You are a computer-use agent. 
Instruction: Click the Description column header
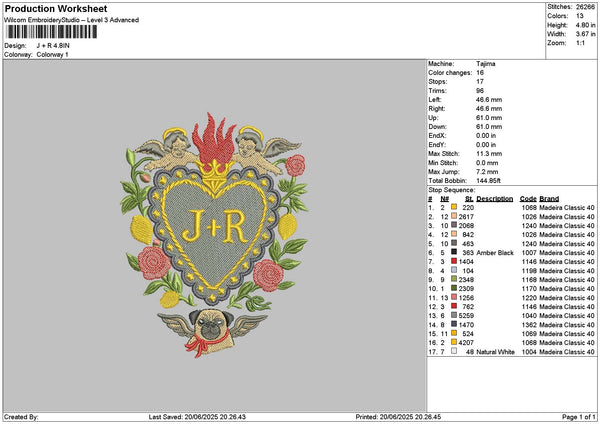495,199
